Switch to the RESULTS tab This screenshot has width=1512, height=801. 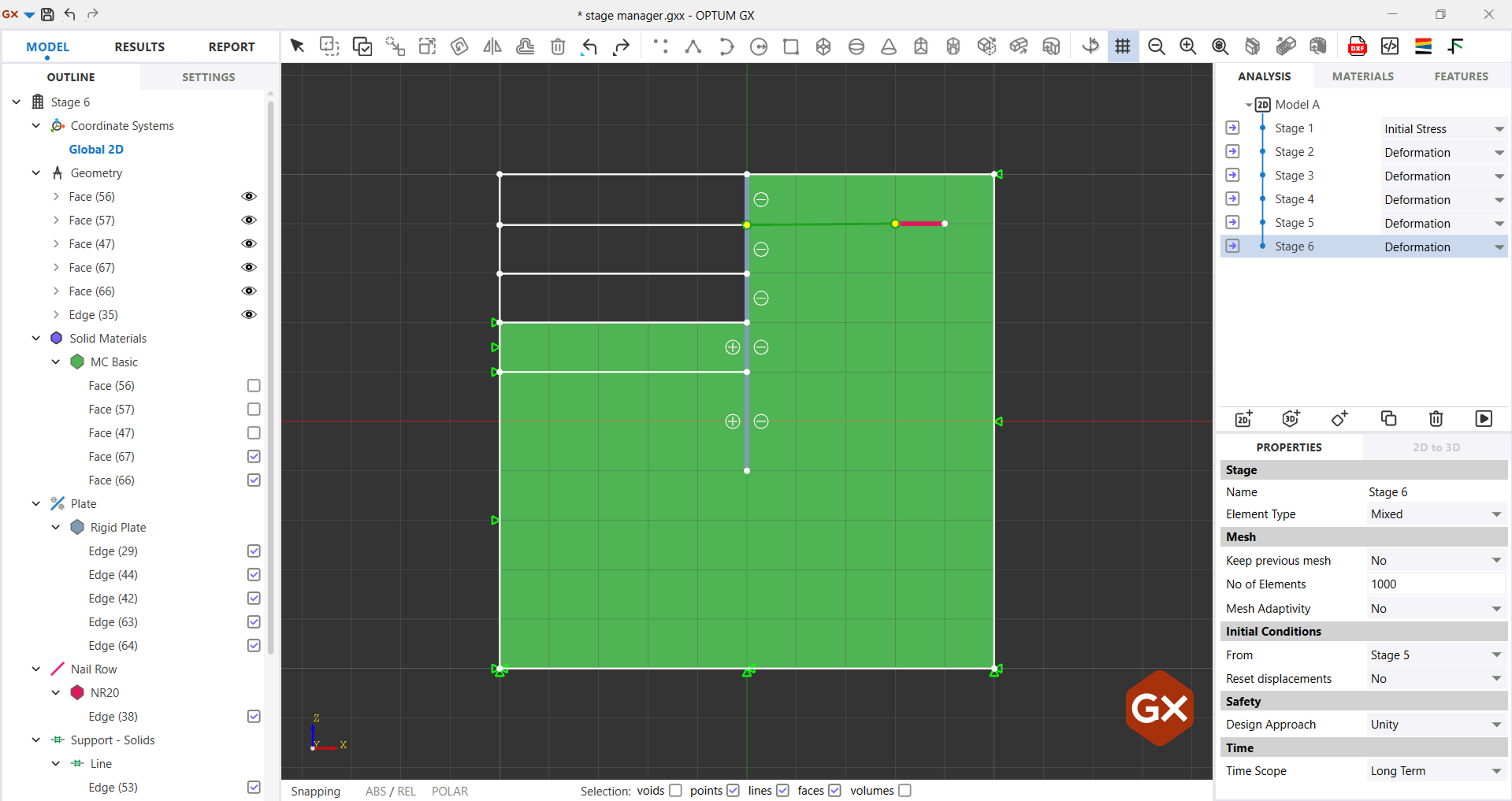[139, 47]
